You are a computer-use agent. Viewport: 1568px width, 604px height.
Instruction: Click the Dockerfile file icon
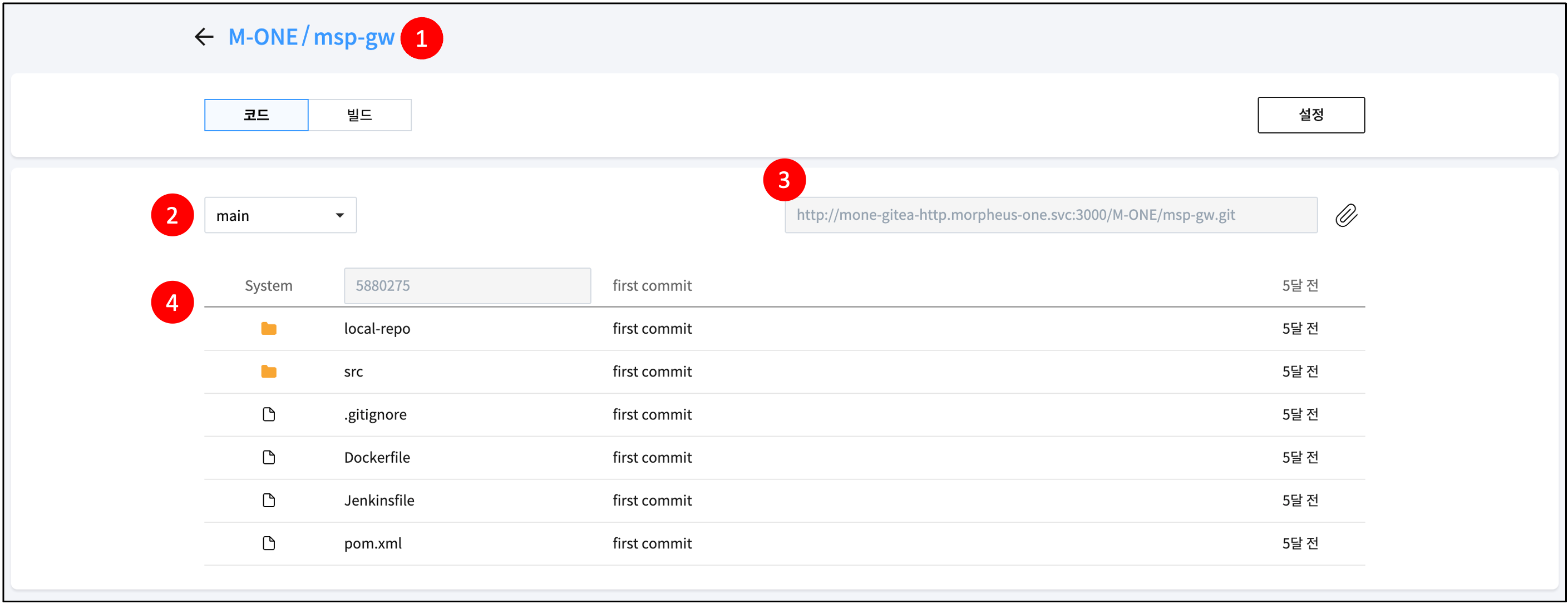click(x=268, y=457)
